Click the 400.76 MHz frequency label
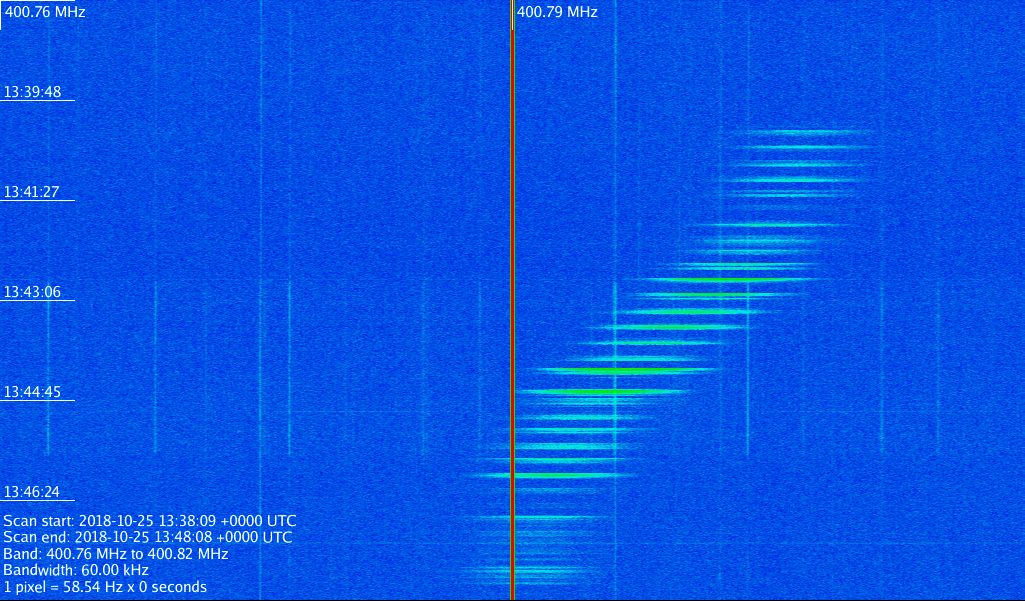This screenshot has width=1025, height=601. click(45, 13)
